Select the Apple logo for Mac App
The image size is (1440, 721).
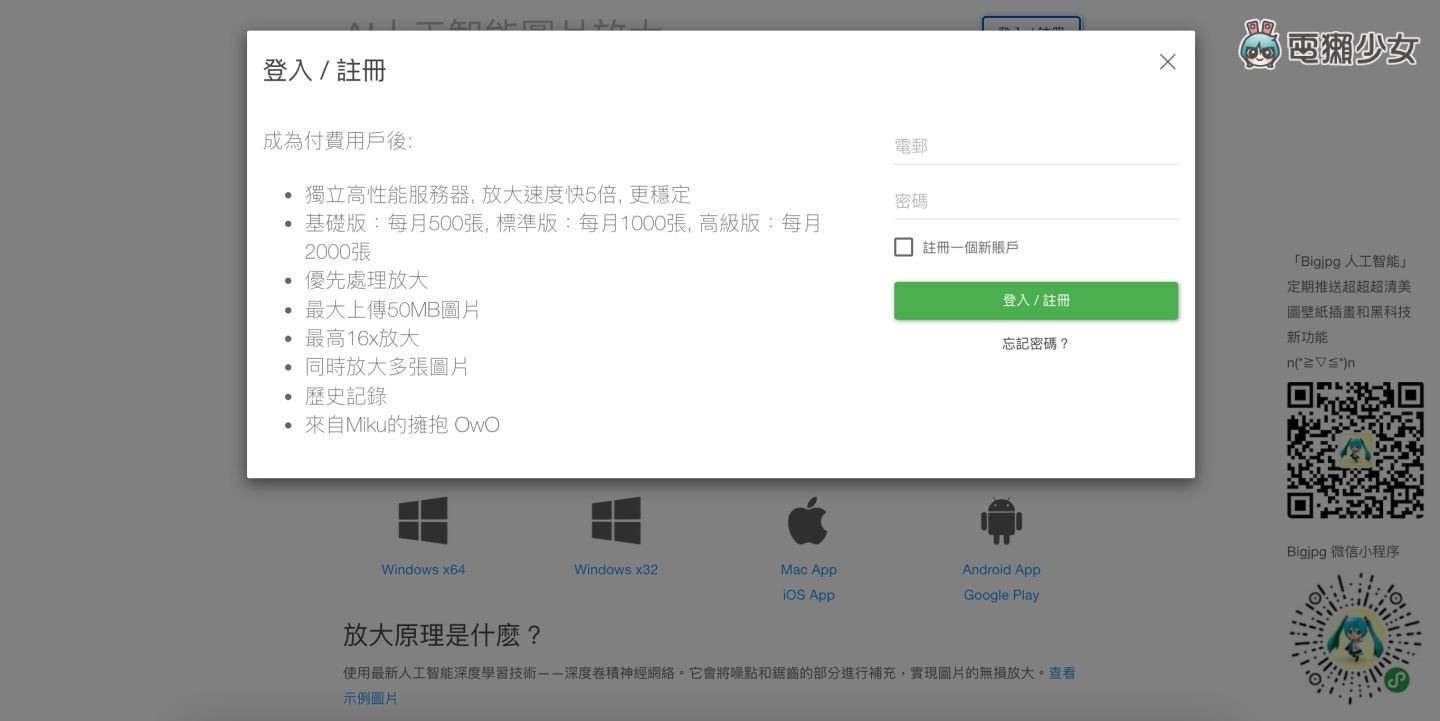pos(808,518)
